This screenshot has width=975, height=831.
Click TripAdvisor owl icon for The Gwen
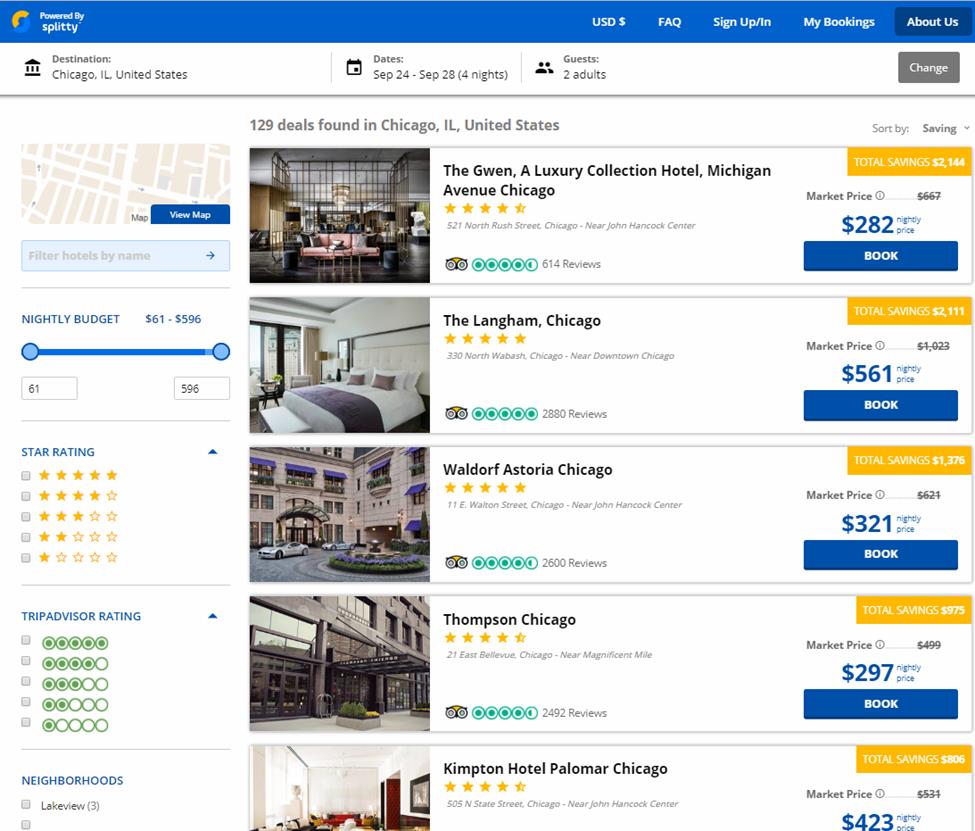456,264
